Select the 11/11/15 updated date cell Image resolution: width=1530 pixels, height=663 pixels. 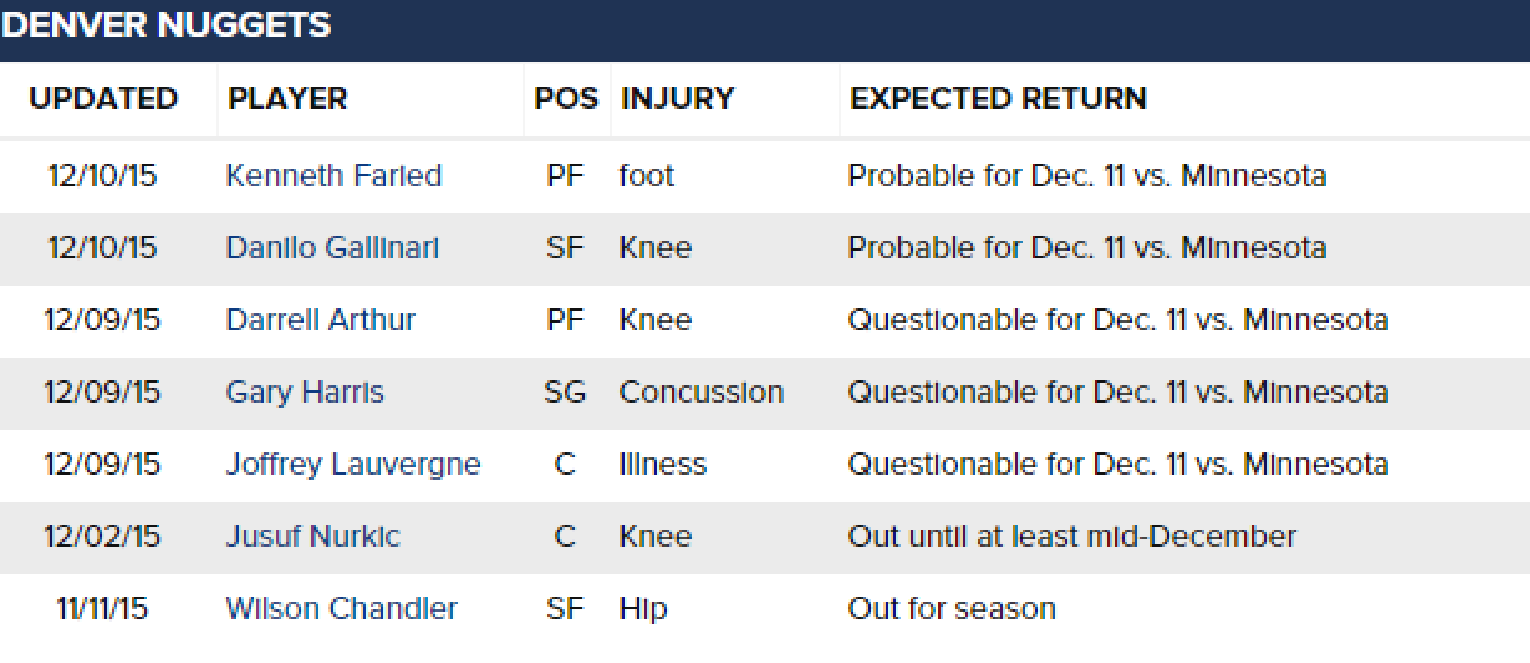click(x=103, y=608)
